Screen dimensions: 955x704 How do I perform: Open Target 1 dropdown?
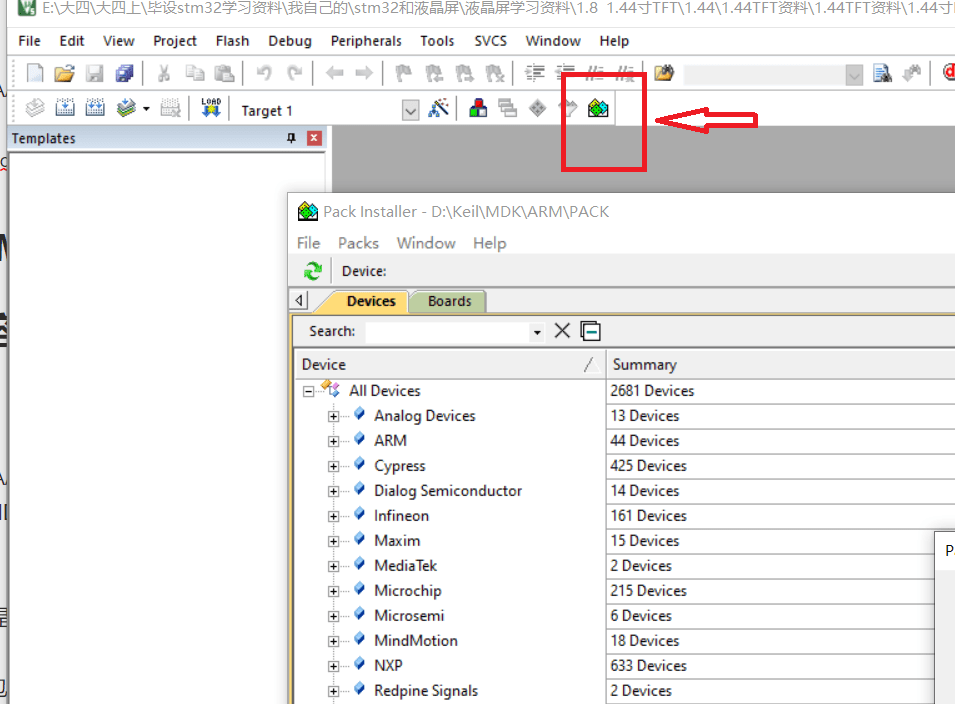pyautogui.click(x=411, y=111)
